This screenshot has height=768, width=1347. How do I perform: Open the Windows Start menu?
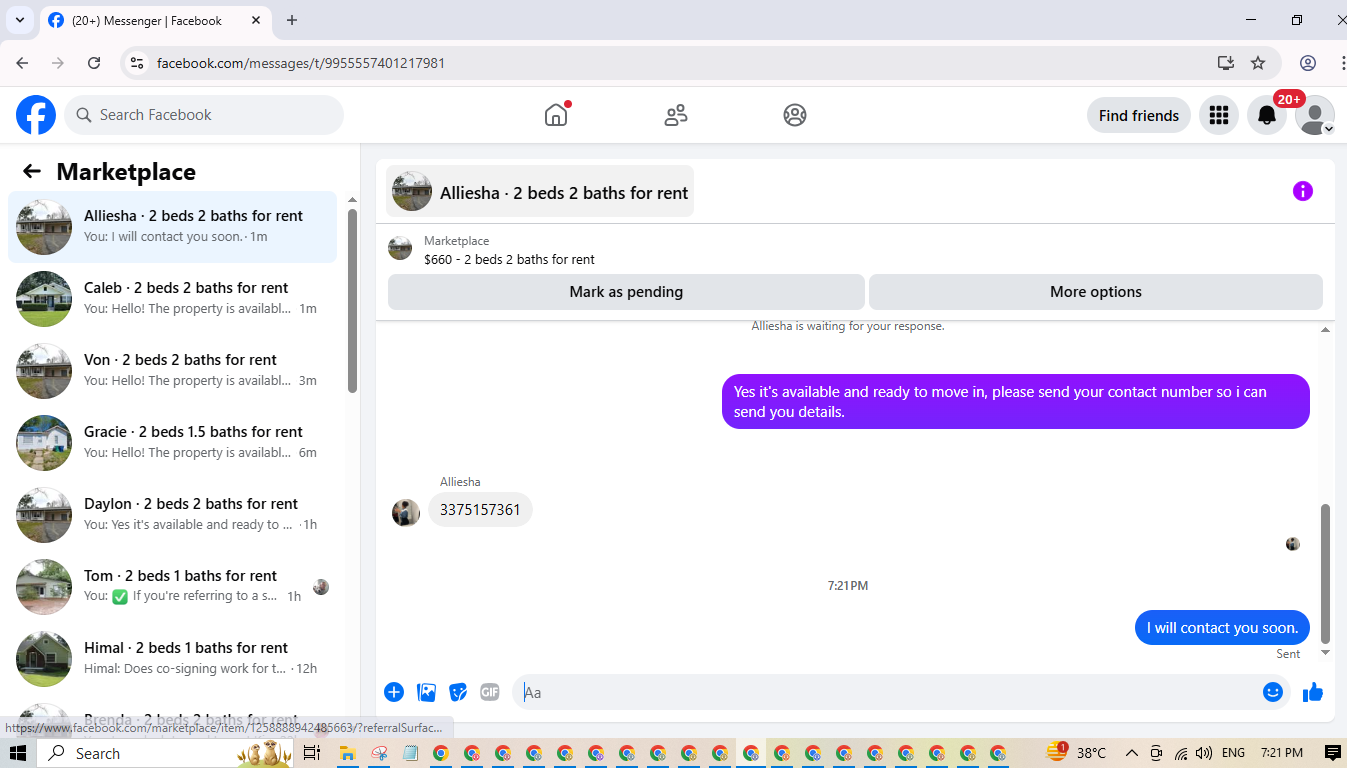[18, 753]
